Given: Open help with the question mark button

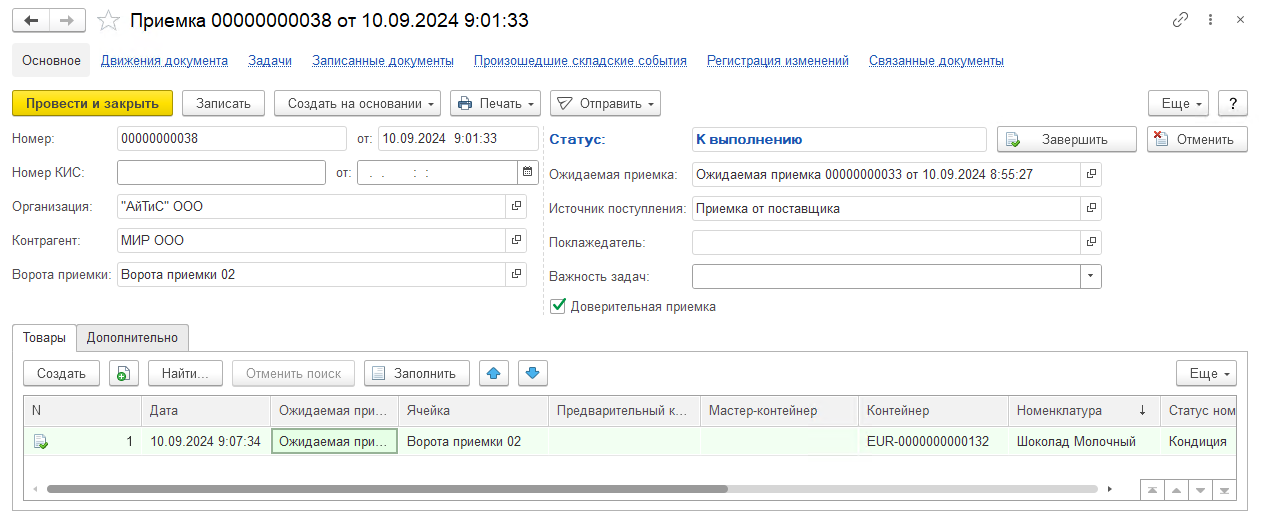Looking at the screenshot, I should 1234,103.
